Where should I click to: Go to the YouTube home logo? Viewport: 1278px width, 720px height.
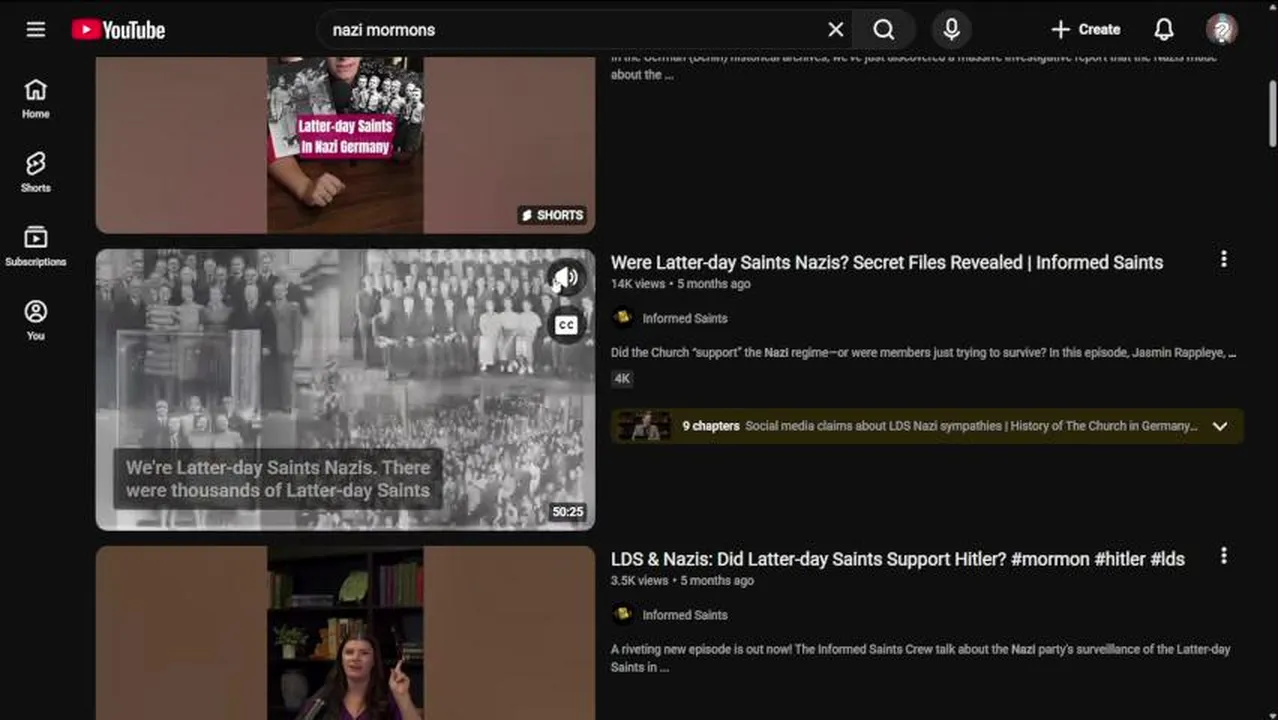(118, 30)
